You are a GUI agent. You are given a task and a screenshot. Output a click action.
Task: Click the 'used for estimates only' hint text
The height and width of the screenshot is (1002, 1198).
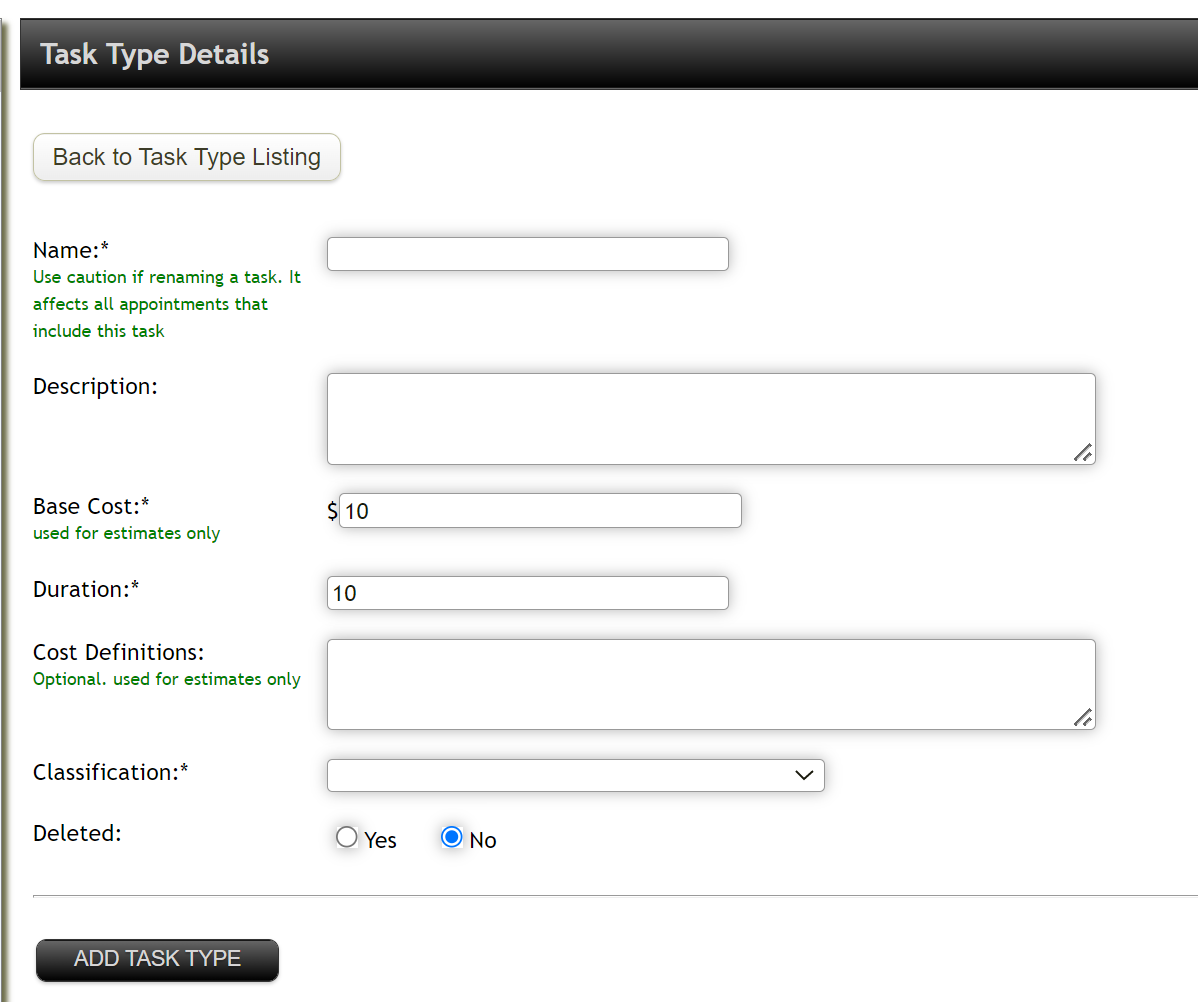click(126, 533)
